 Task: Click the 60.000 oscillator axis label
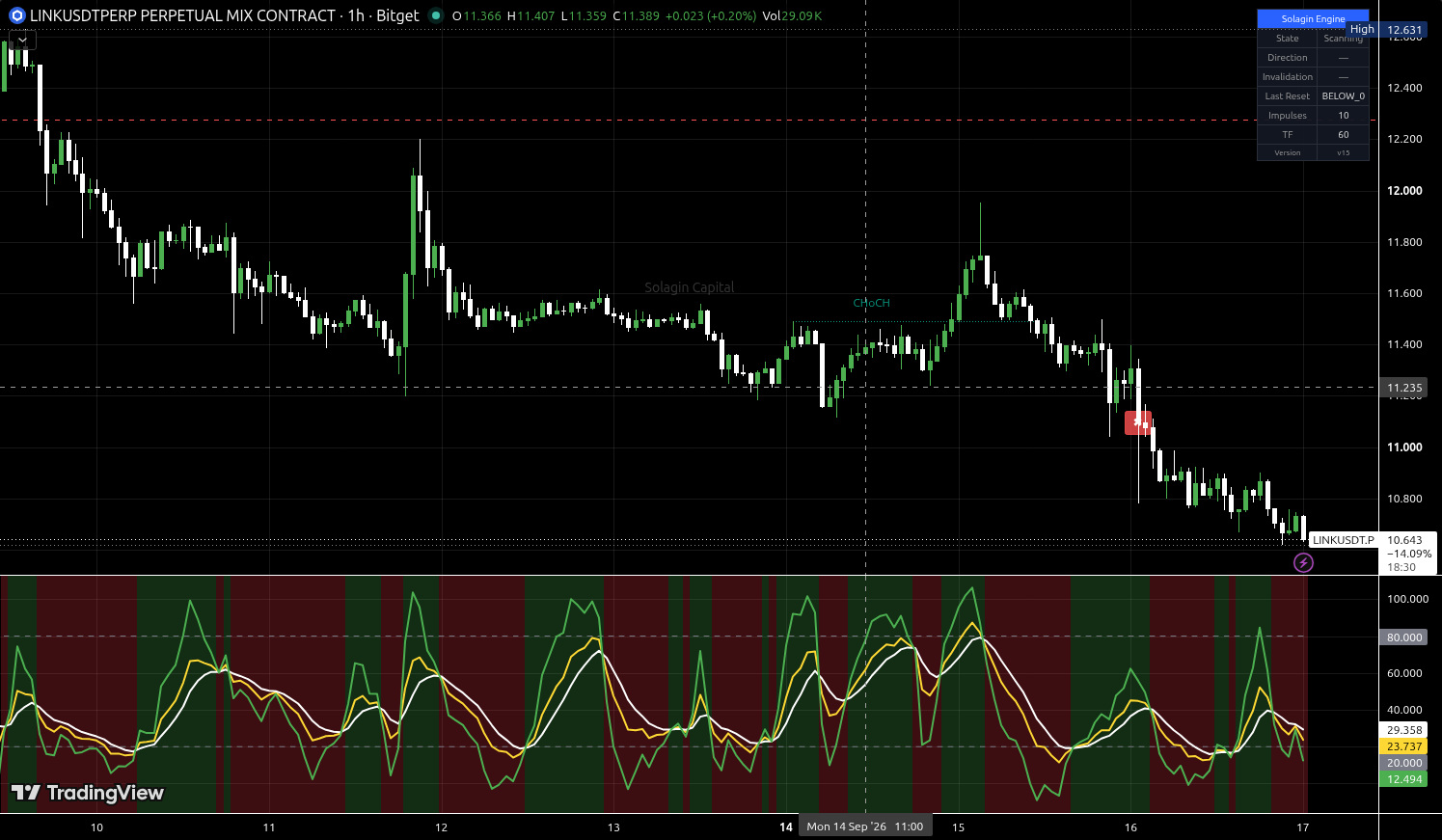(1404, 673)
